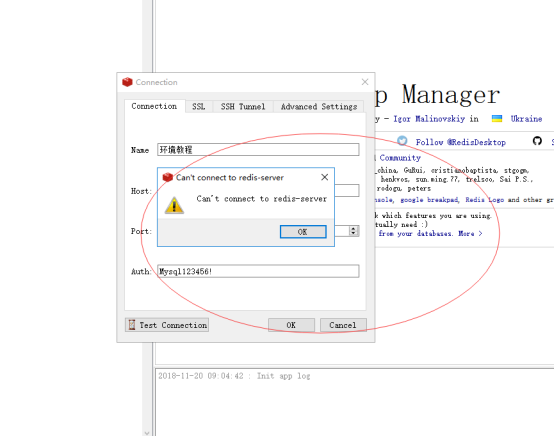Close the Can't connect error popup

click(x=324, y=177)
